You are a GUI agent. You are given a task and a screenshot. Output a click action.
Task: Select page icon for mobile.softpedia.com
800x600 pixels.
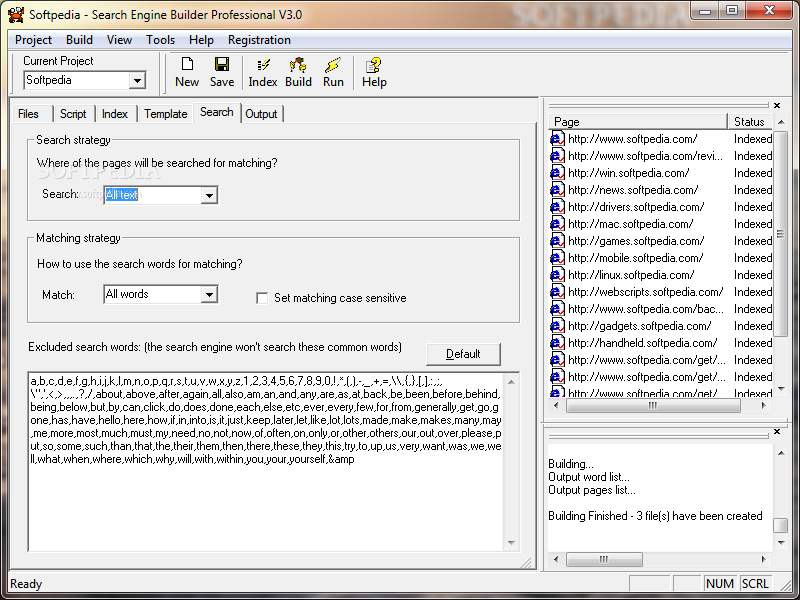557,258
